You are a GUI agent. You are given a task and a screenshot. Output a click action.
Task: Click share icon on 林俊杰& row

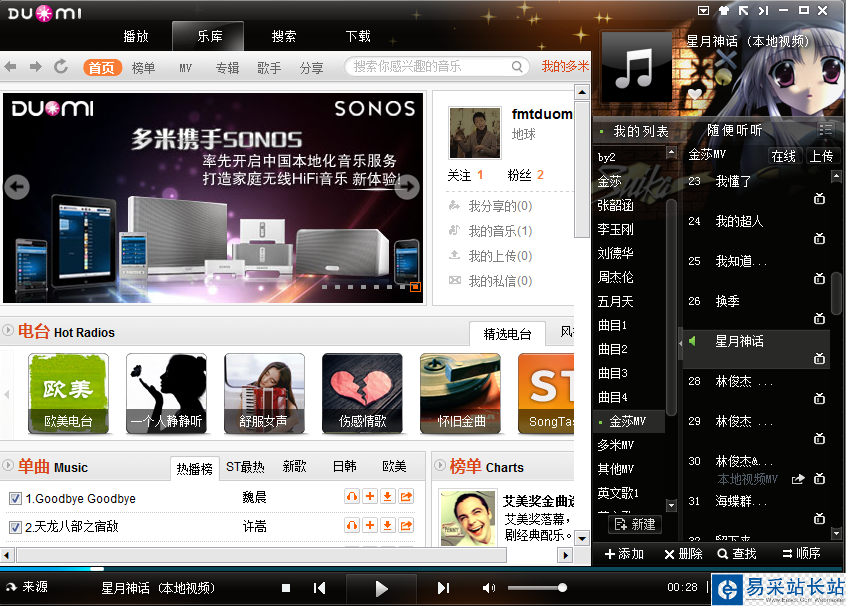pos(798,479)
